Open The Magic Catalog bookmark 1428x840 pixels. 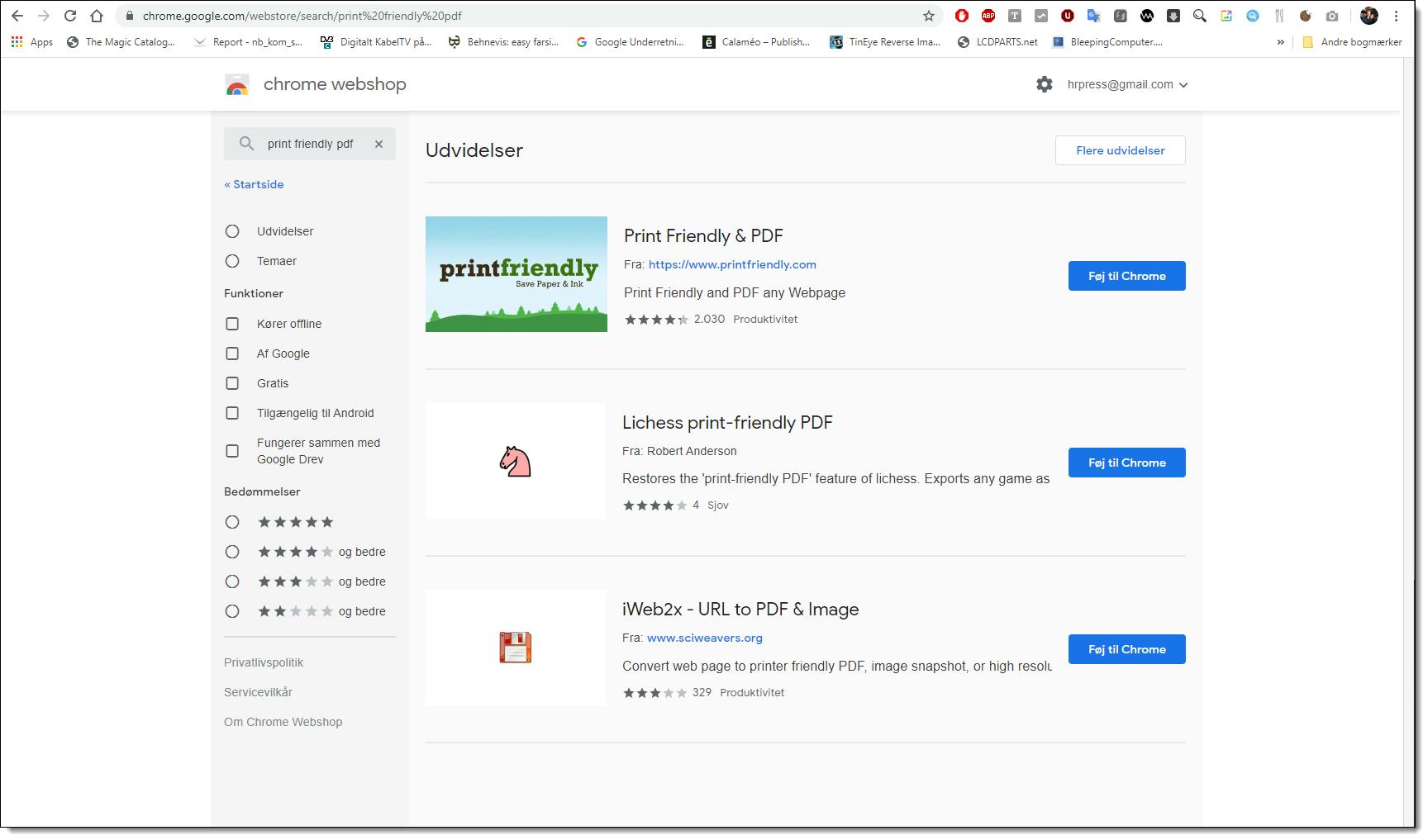121,42
